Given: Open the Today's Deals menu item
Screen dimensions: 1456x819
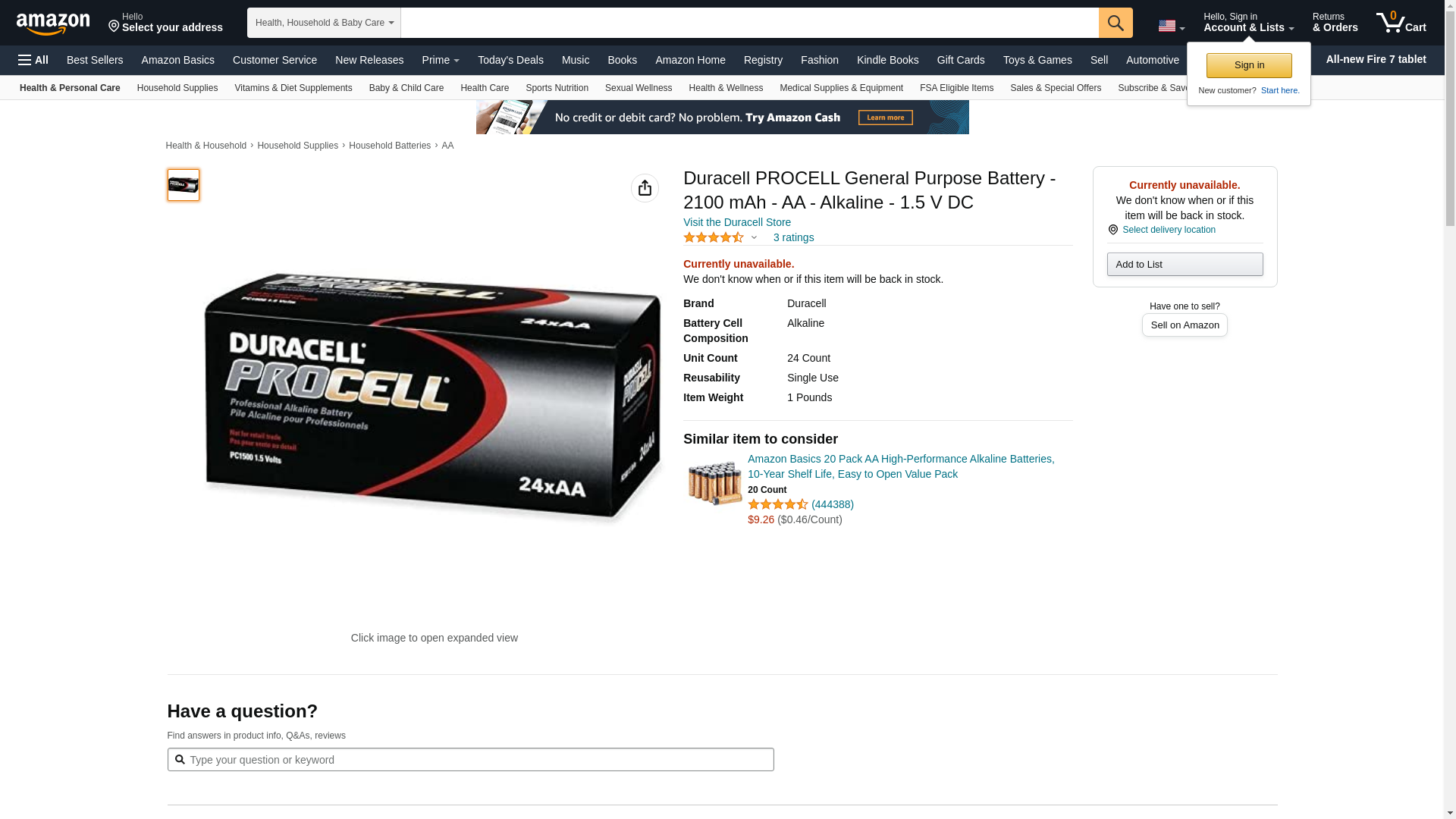Looking at the screenshot, I should pos(510,60).
